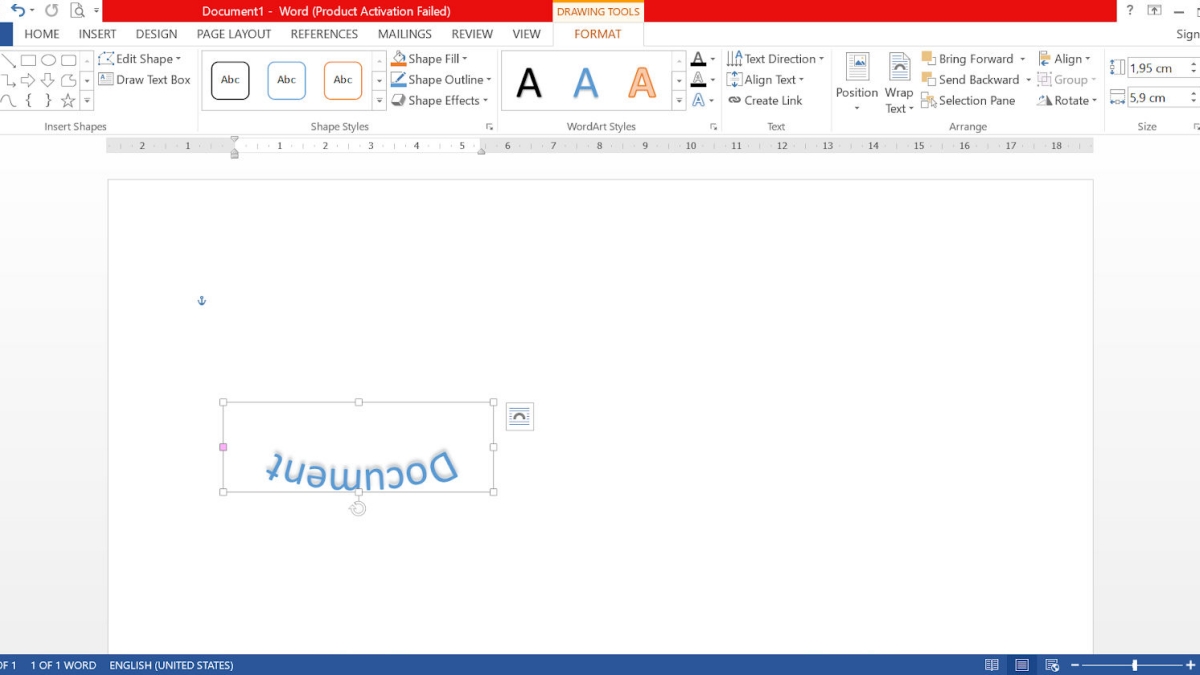This screenshot has width=1200, height=675.
Task: Apply the blue WordArt style A
Action: click(x=586, y=82)
